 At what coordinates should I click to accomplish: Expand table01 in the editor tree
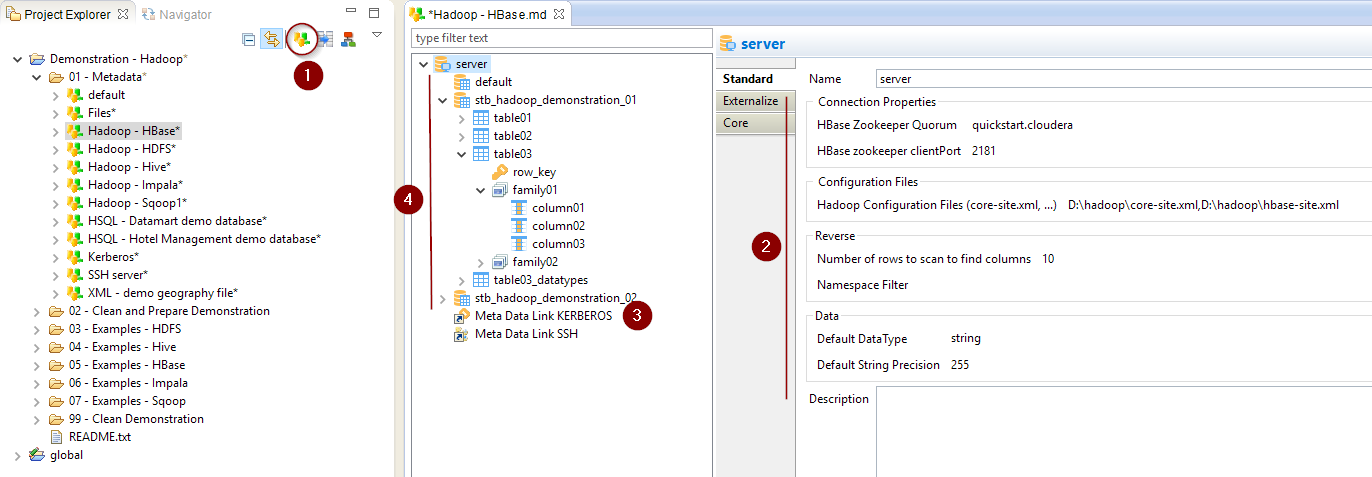pyautogui.click(x=462, y=118)
